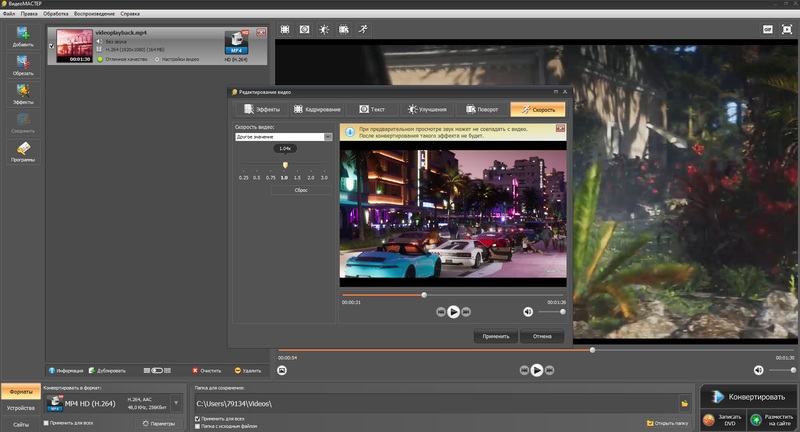Click the speed runner icon in the top toolbar
This screenshot has width=800, height=432.
[363, 30]
